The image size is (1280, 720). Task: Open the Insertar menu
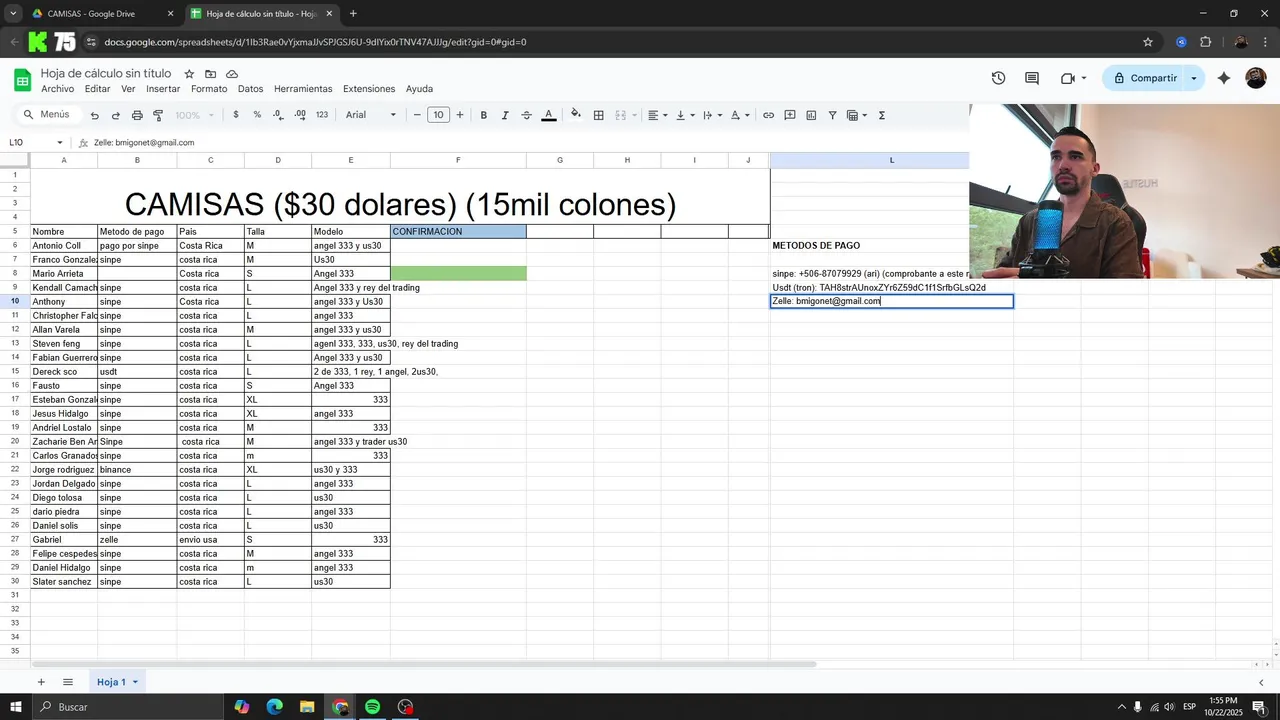coord(163,89)
